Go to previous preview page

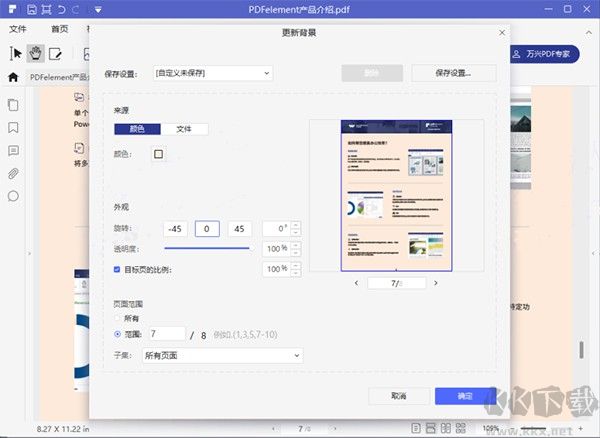tap(356, 283)
